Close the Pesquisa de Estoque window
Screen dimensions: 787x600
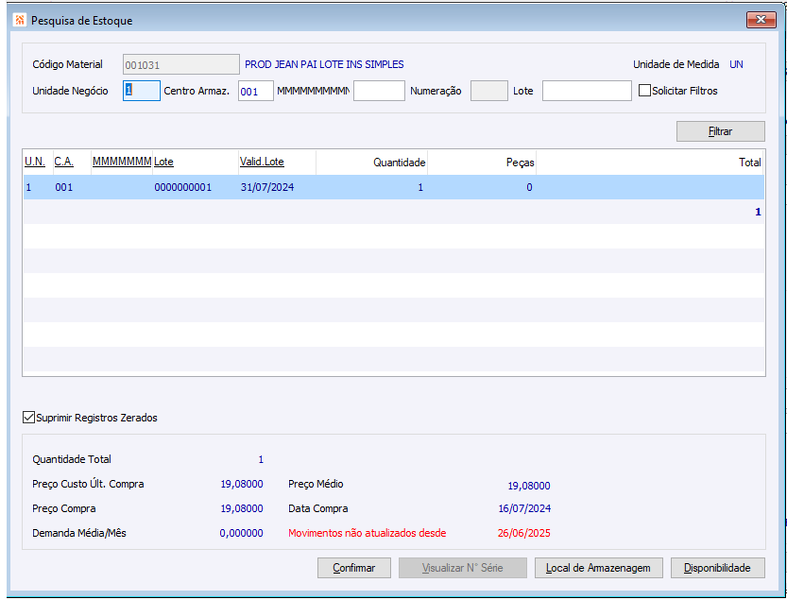[761, 20]
